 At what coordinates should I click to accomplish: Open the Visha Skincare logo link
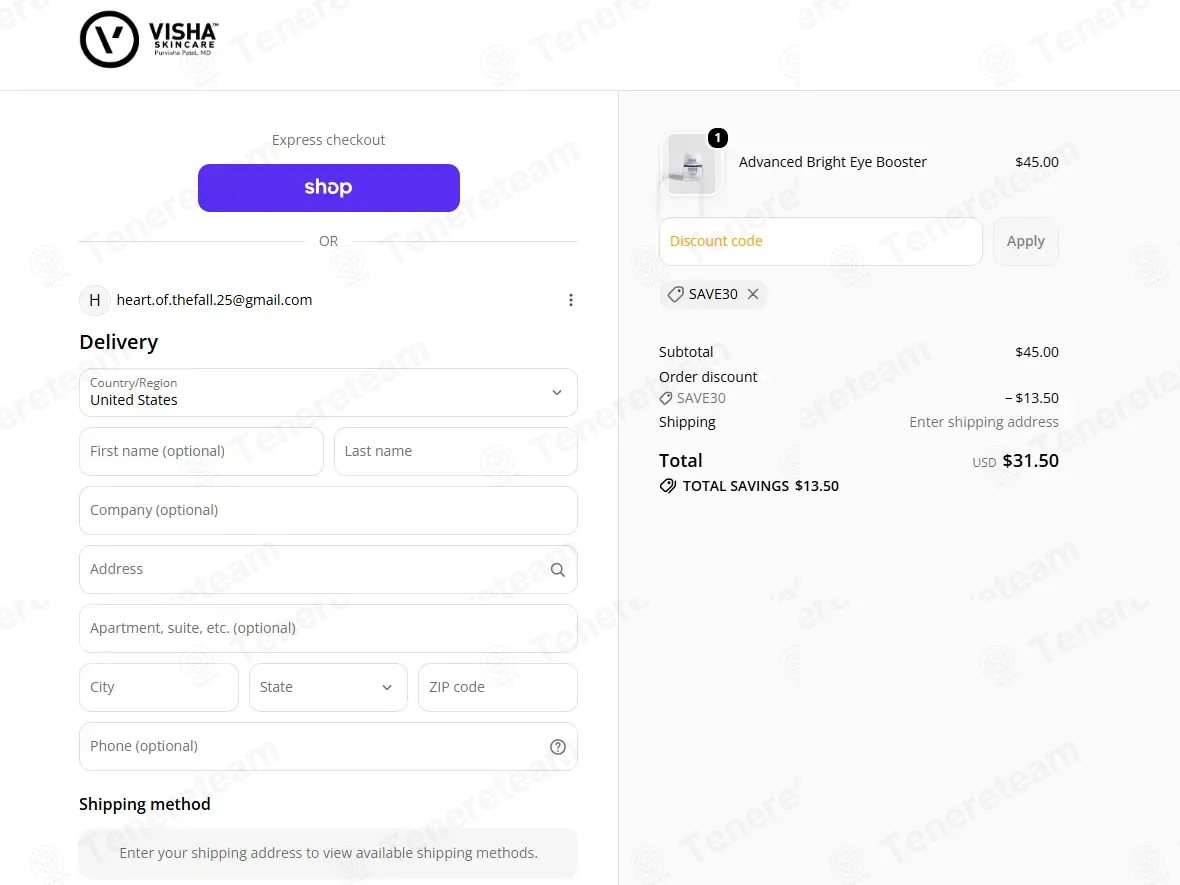tap(149, 39)
